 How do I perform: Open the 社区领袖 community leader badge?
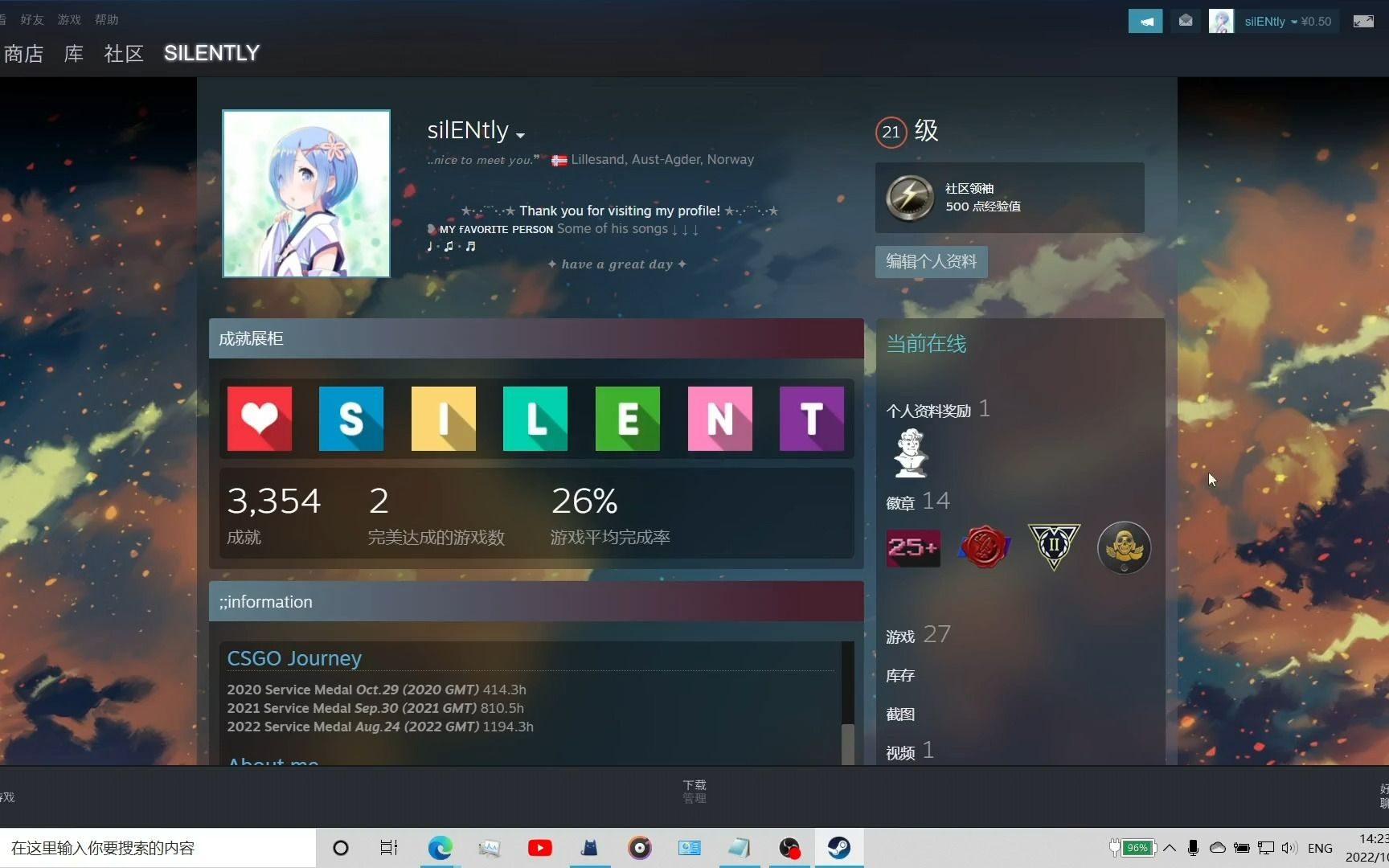click(x=1010, y=198)
